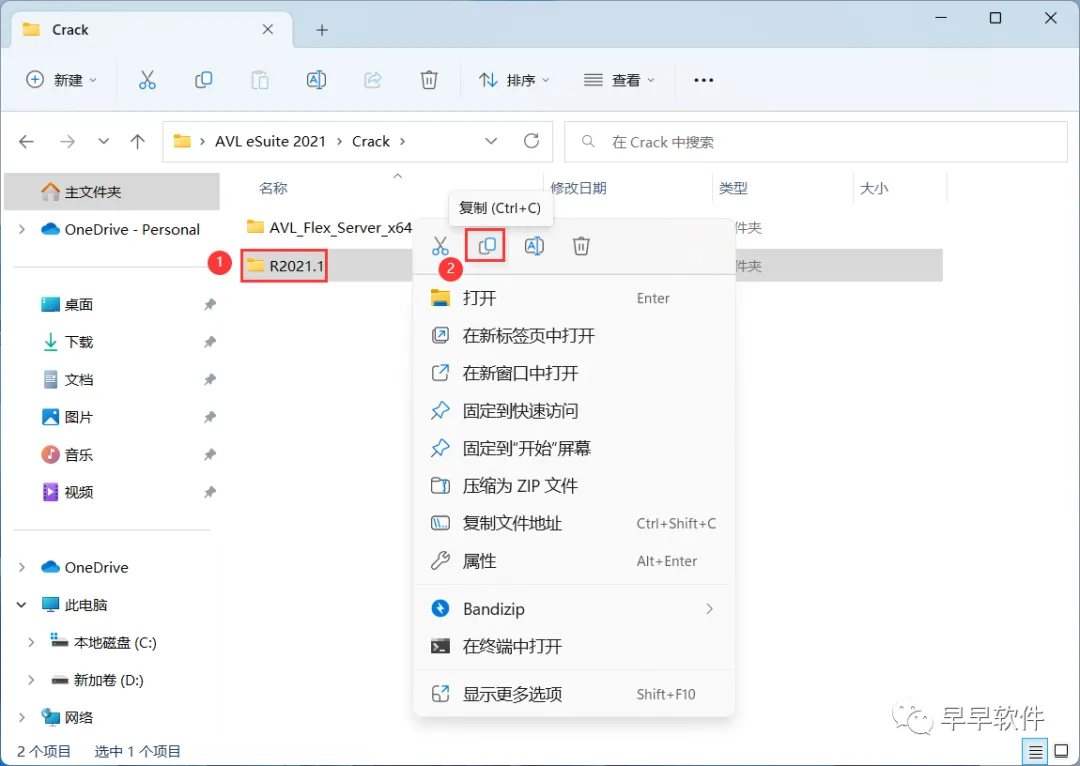The height and width of the screenshot is (766, 1080).
Task: Open 主文件夹 in the sidebar
Action: 112,192
